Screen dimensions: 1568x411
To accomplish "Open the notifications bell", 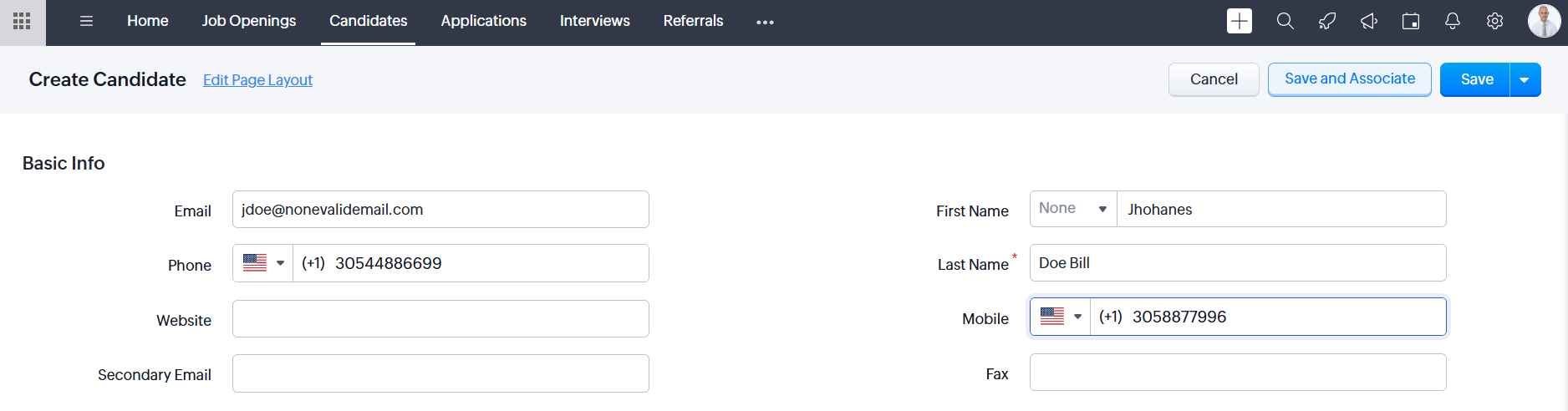I will tap(1453, 22).
